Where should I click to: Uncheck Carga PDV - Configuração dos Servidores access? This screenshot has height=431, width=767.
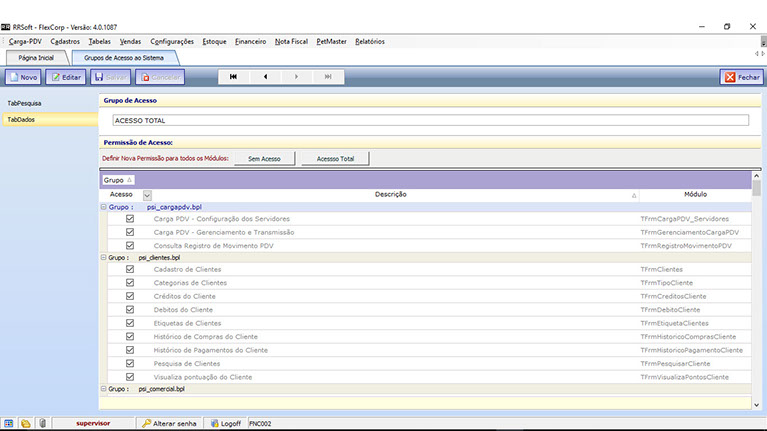(x=129, y=218)
